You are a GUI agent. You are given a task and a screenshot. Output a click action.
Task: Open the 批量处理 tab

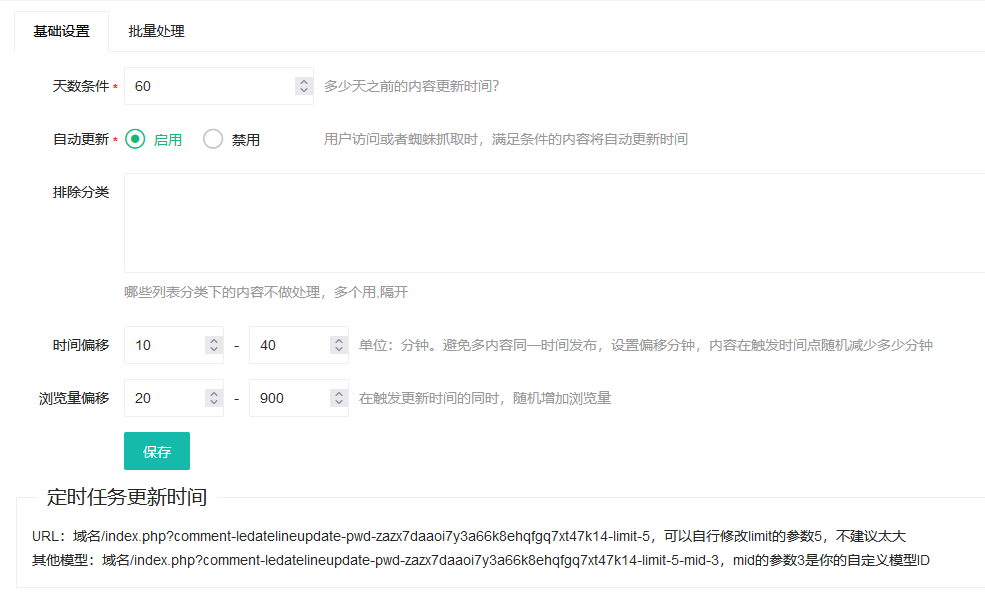156,31
